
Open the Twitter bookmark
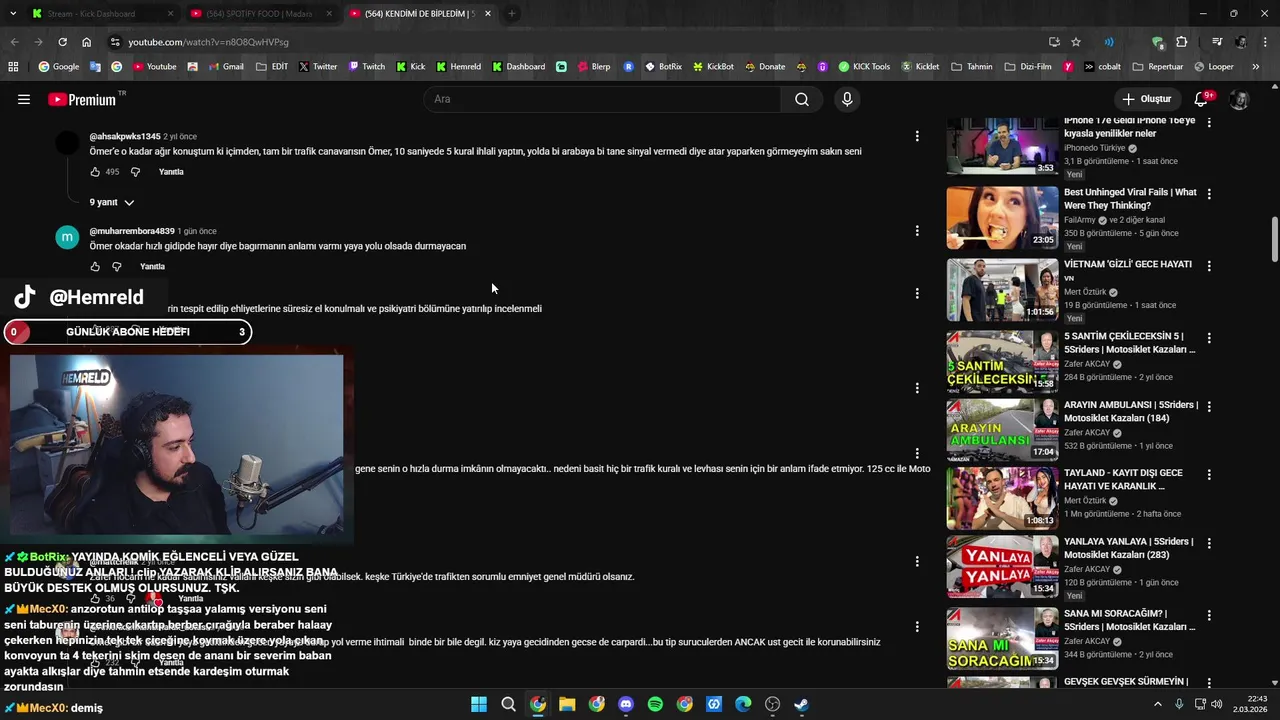click(x=318, y=67)
